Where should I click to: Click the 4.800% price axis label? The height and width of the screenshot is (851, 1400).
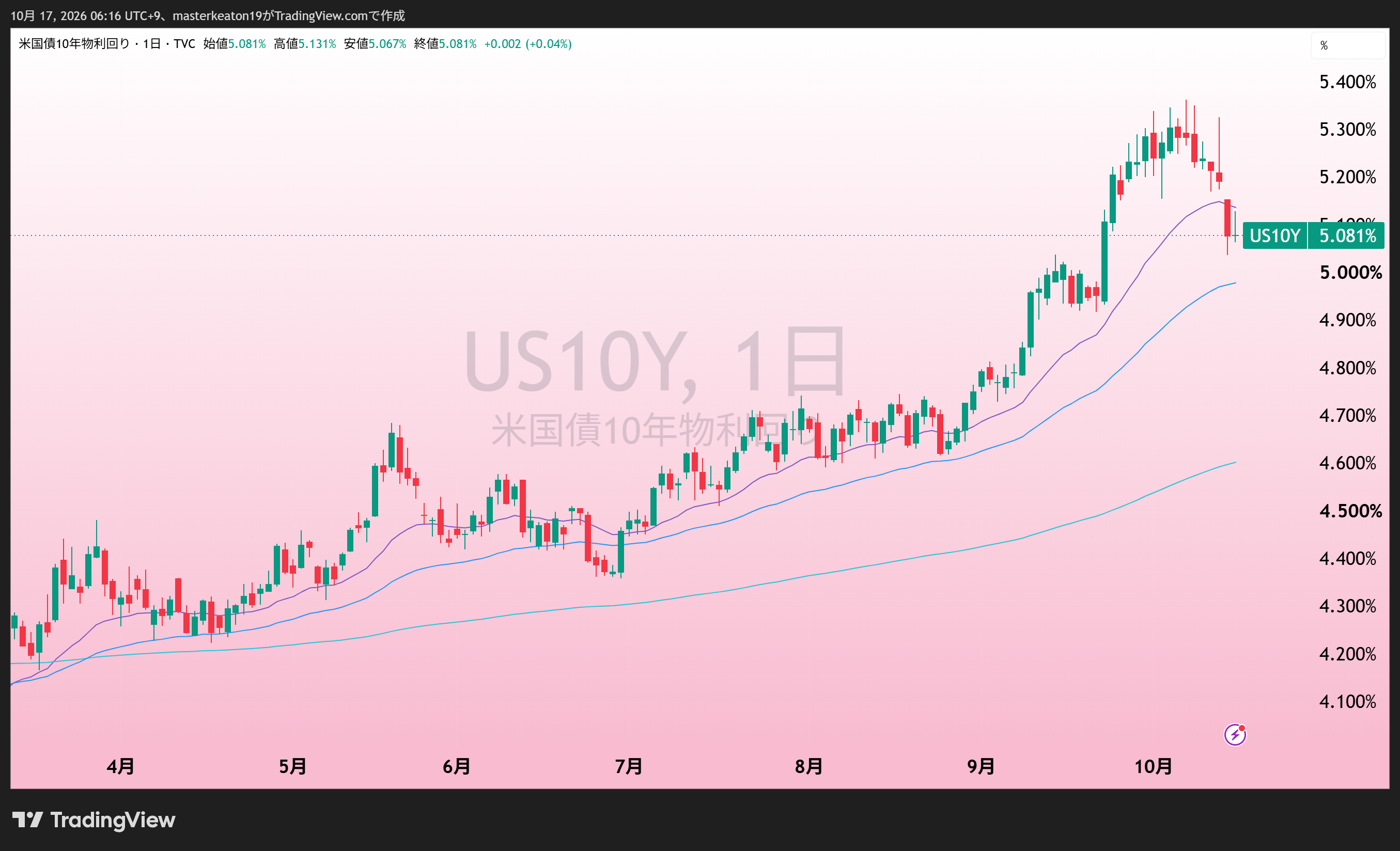pos(1347,368)
